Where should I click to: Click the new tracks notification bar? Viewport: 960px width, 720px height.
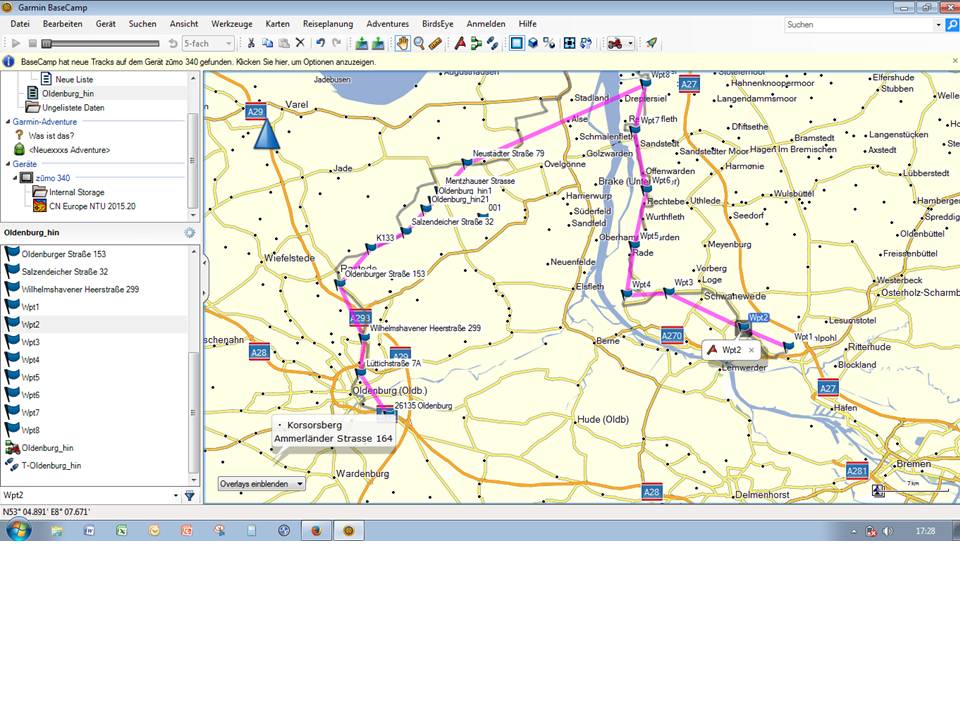[x=200, y=62]
